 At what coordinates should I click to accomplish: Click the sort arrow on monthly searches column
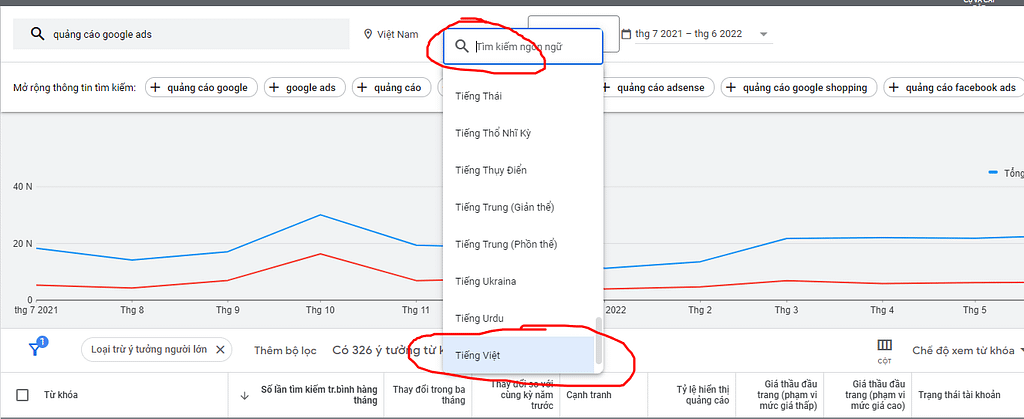pos(245,396)
